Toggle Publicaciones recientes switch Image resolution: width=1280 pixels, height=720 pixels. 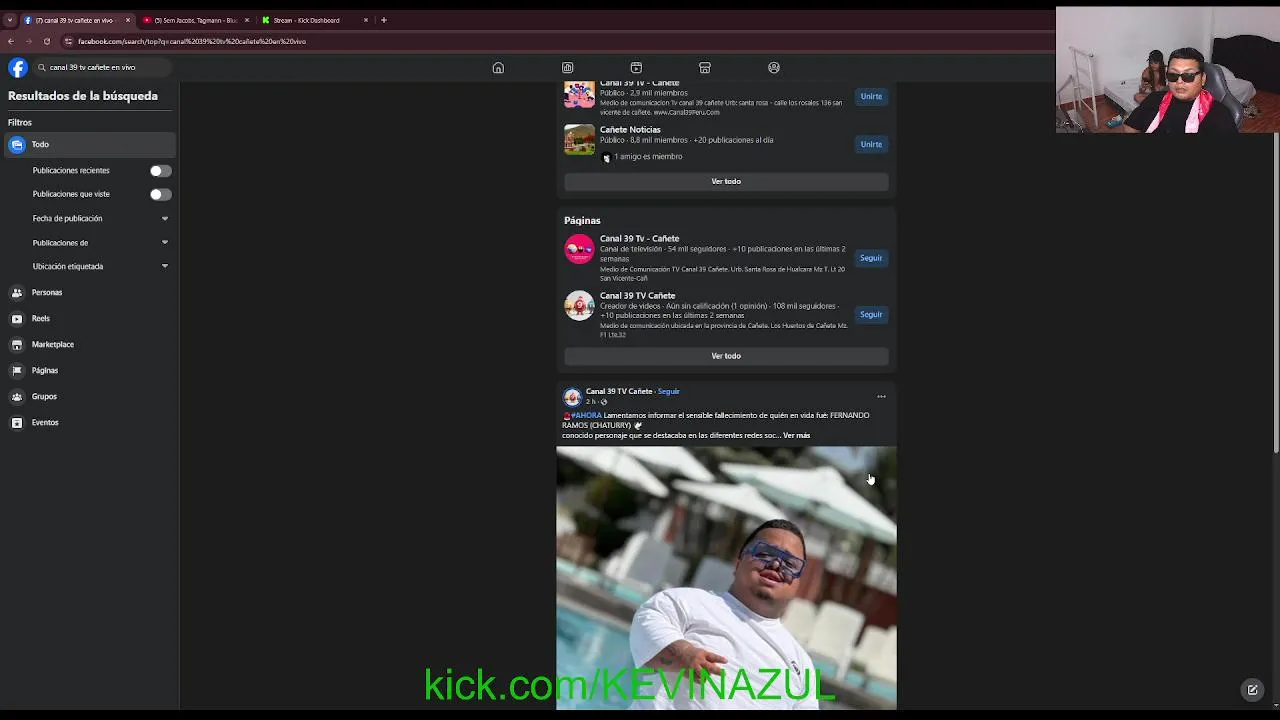[x=160, y=171]
